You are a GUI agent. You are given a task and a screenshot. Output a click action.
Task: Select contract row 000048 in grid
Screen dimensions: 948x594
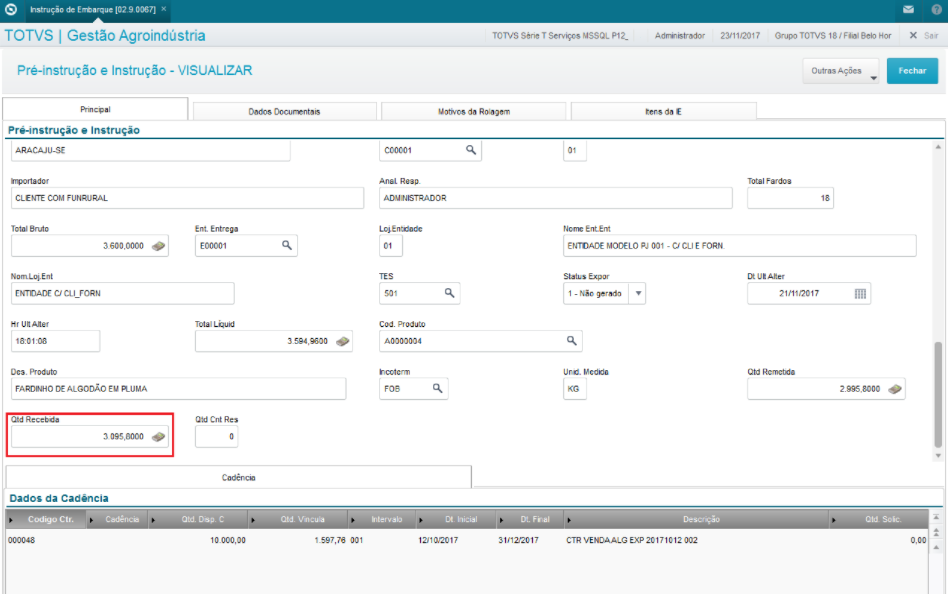click(467, 540)
